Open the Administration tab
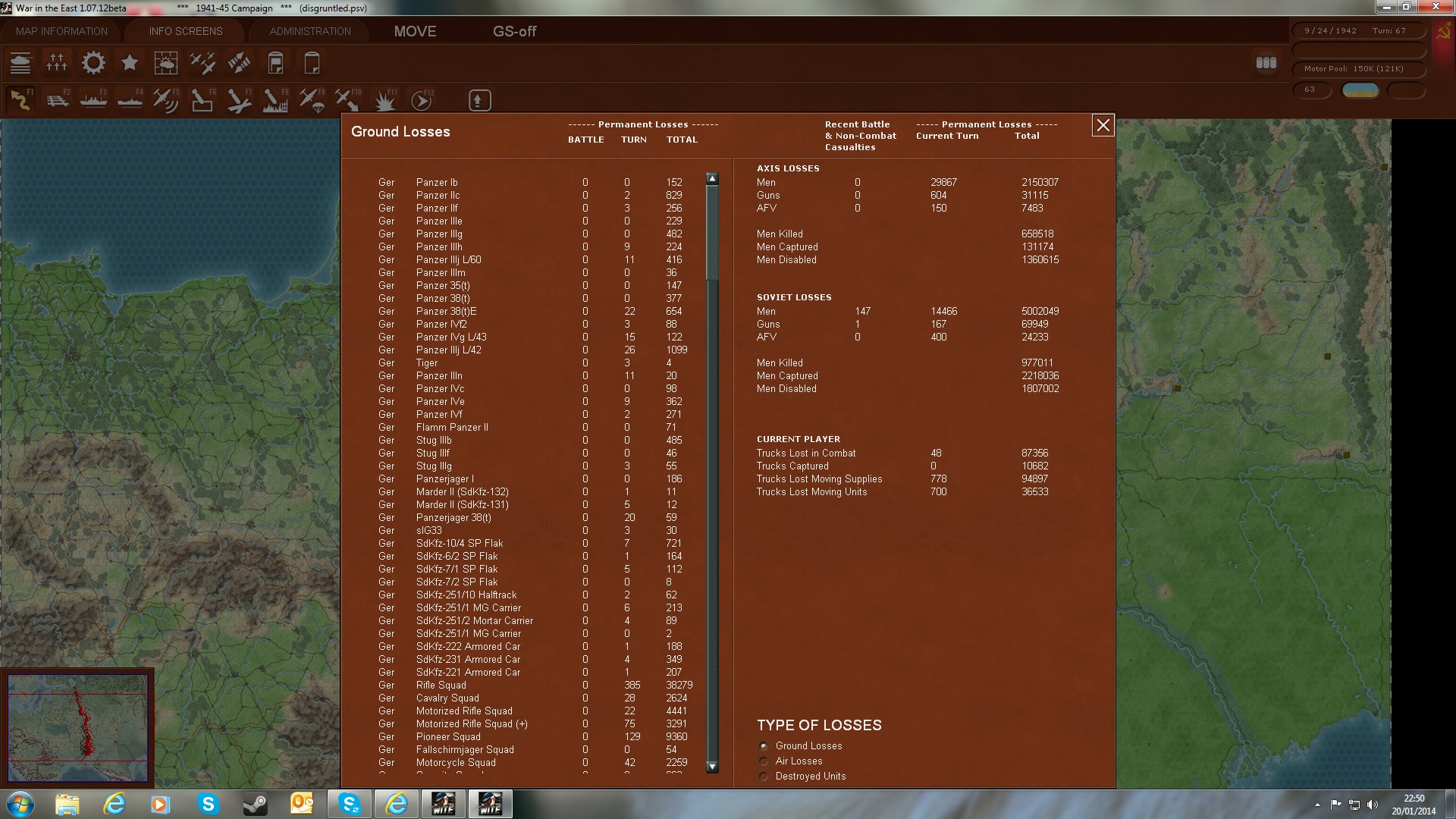 [310, 31]
